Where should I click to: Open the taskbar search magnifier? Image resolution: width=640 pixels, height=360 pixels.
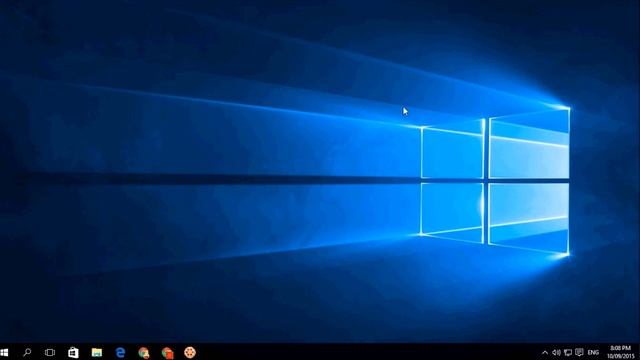click(x=27, y=352)
